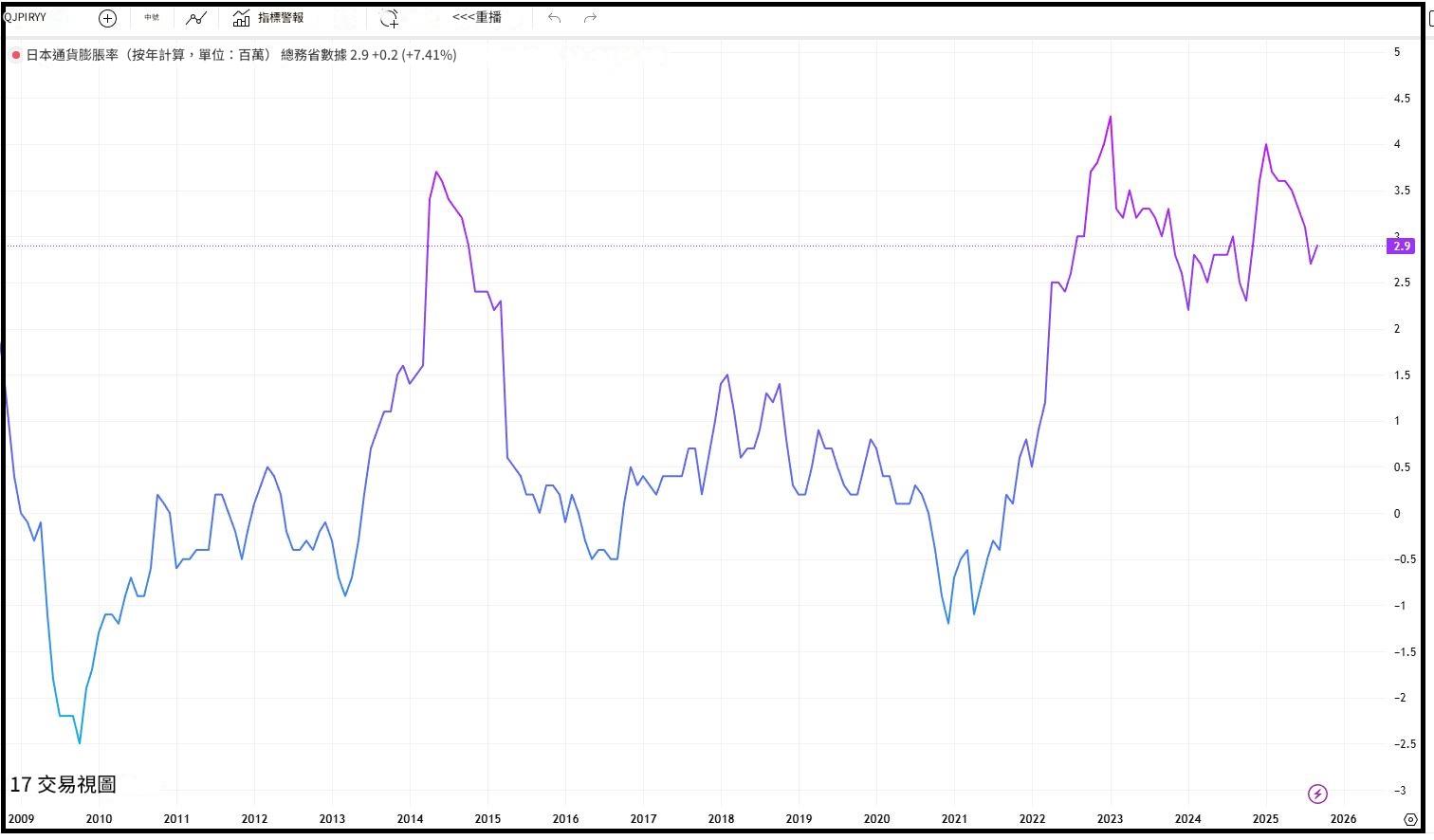Click the purple lightning bolt icon
Screen dimensions: 1434x840
pos(1317,794)
